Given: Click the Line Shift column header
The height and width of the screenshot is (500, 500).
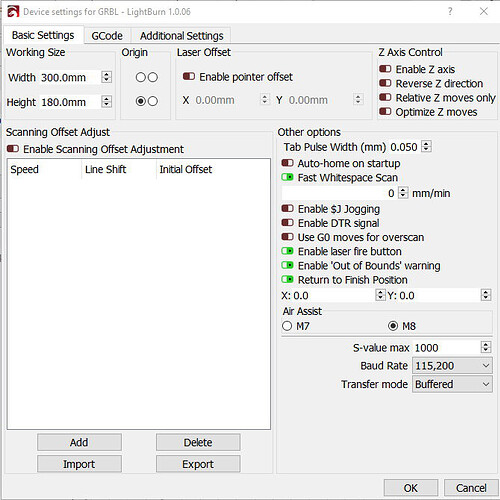Looking at the screenshot, I should click(x=119, y=169).
